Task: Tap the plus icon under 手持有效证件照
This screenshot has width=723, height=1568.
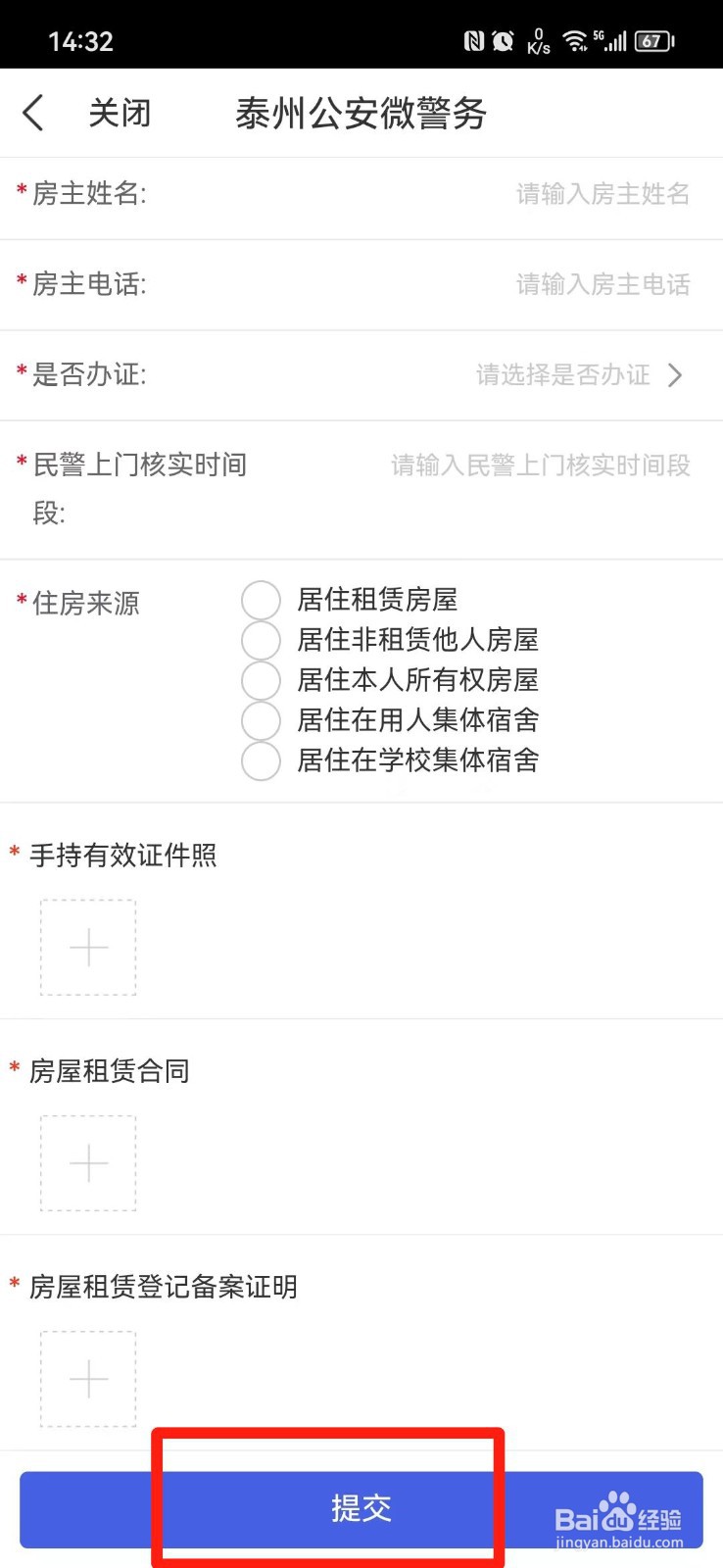Action: click(88, 948)
